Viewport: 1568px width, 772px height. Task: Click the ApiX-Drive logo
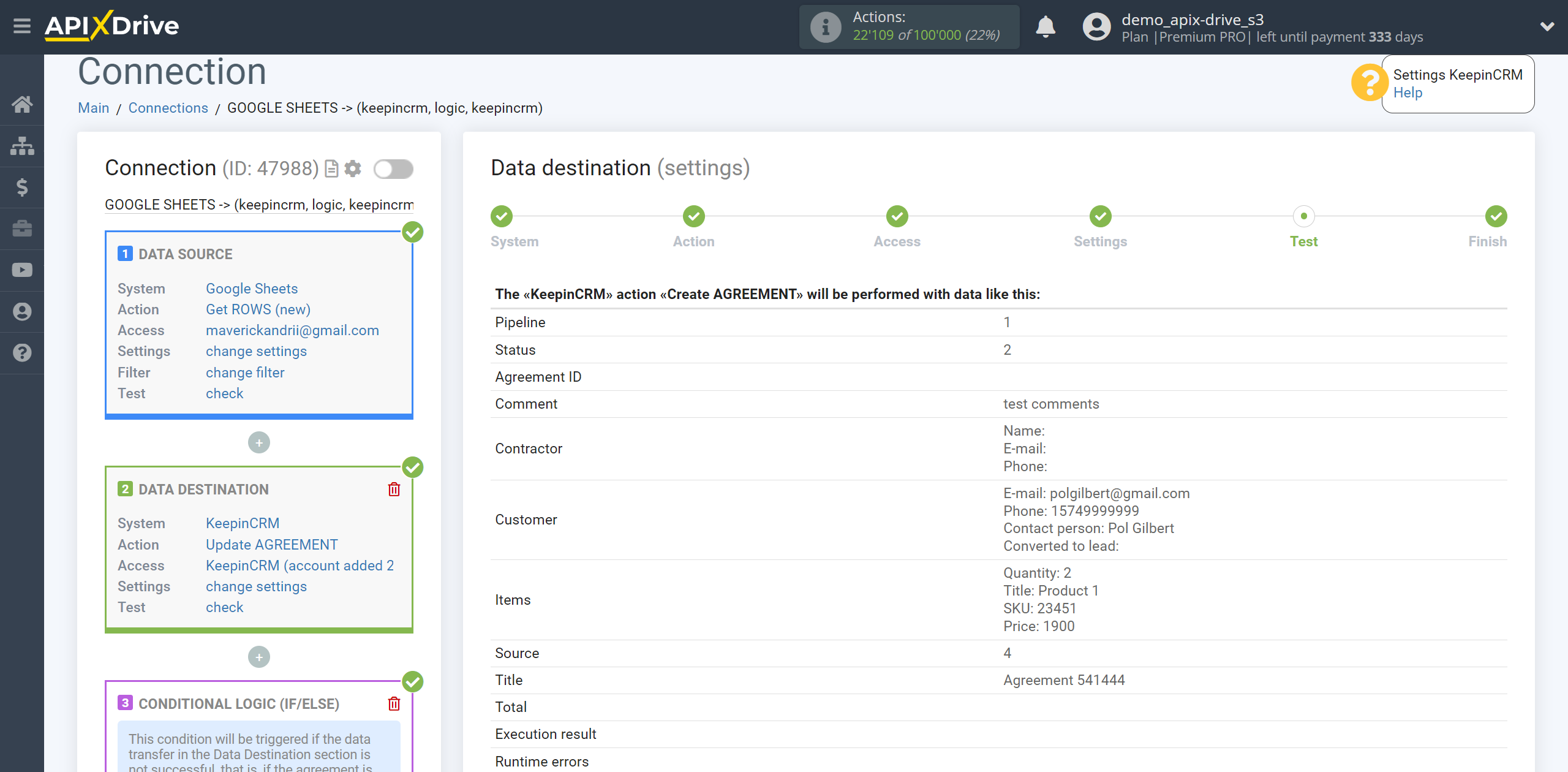pos(111,26)
